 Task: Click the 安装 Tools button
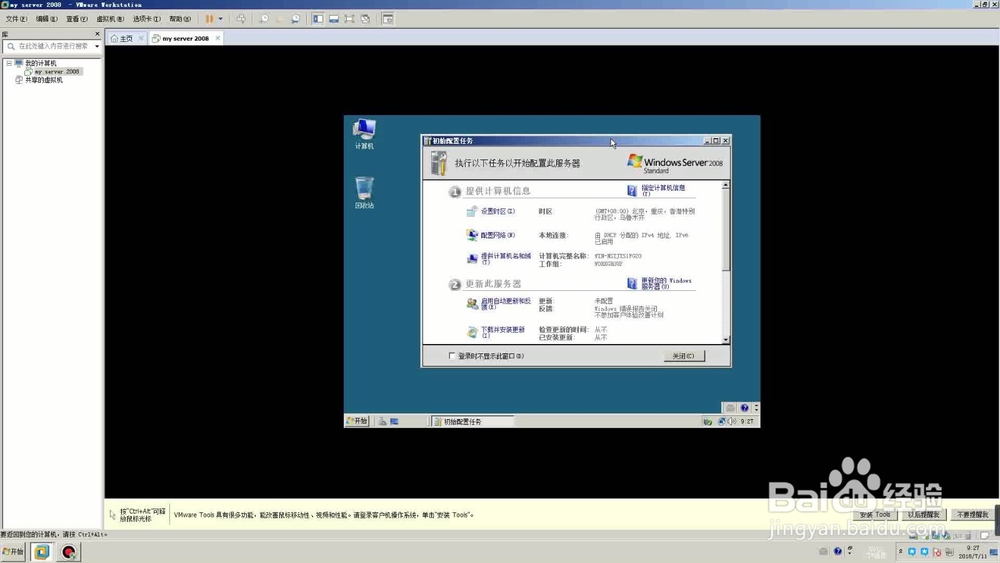875,515
